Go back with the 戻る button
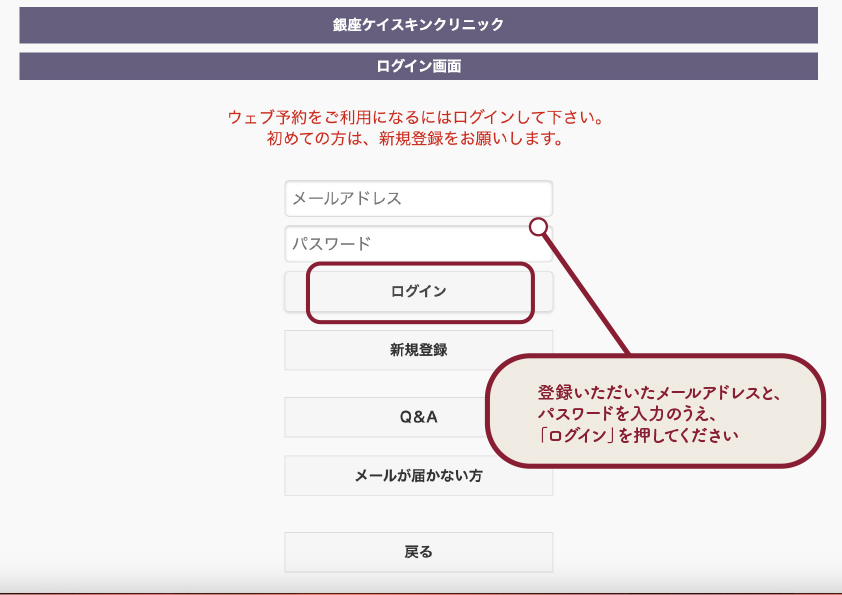The image size is (842, 595). coord(418,552)
